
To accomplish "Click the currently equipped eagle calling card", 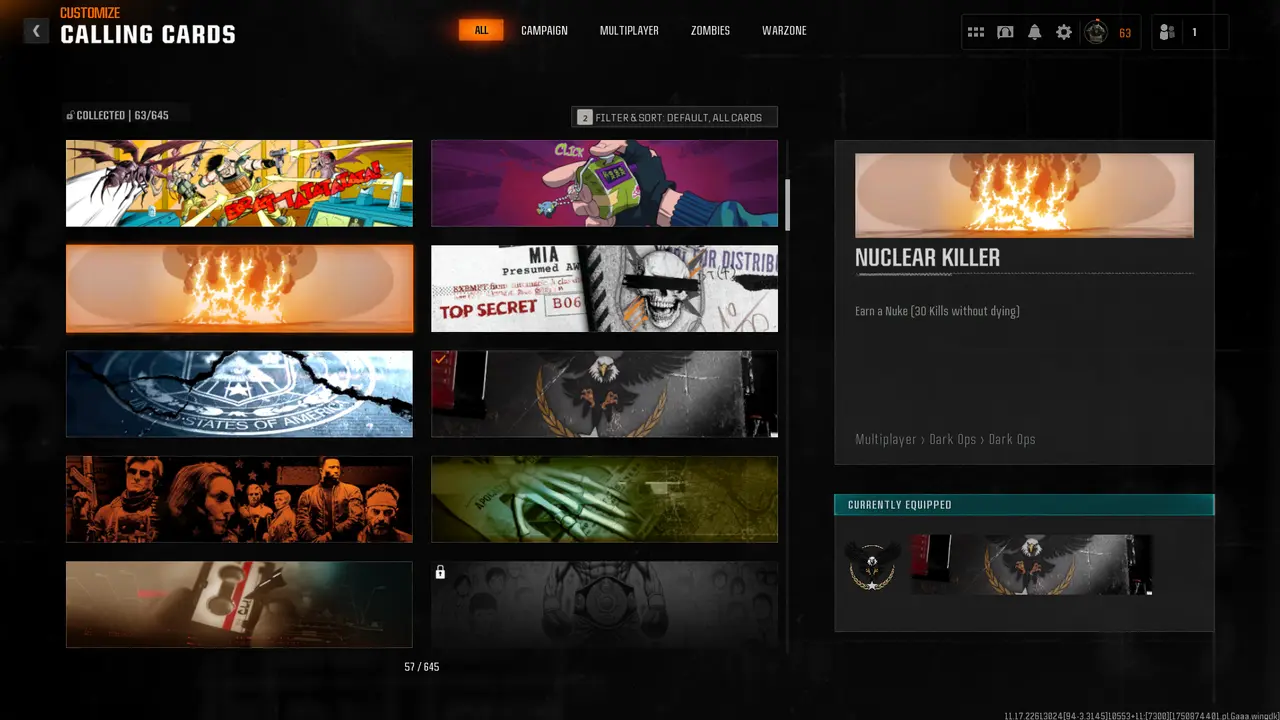I will pos(1031,565).
